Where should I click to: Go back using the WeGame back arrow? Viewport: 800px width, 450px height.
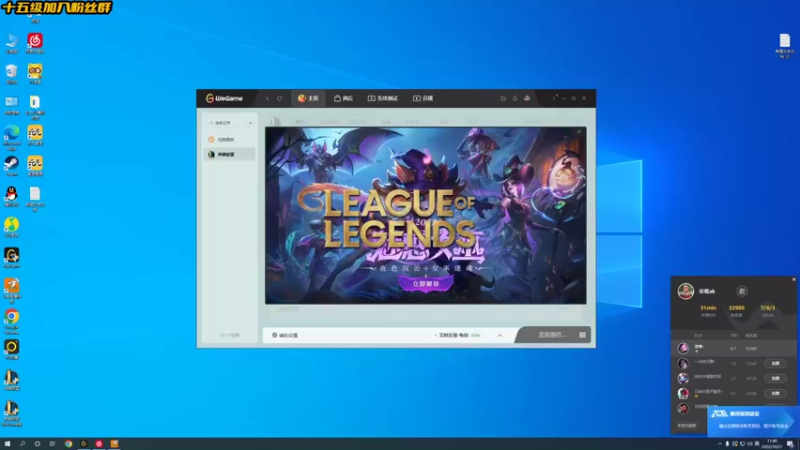[267, 98]
